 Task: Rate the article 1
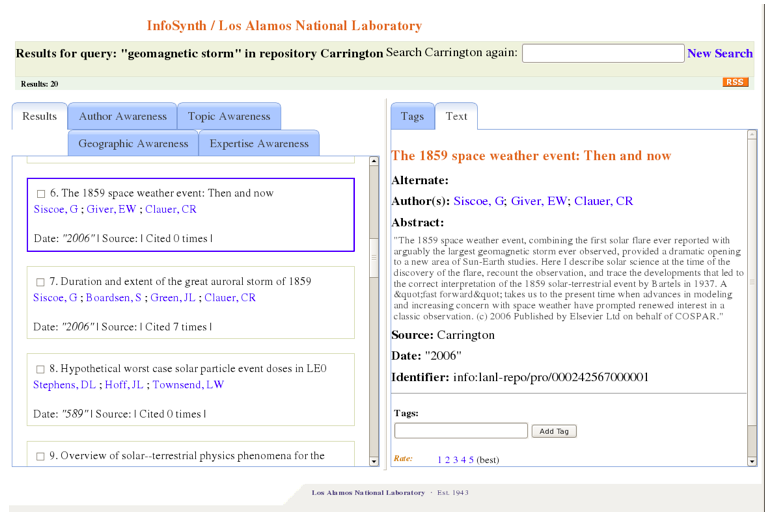coord(440,460)
